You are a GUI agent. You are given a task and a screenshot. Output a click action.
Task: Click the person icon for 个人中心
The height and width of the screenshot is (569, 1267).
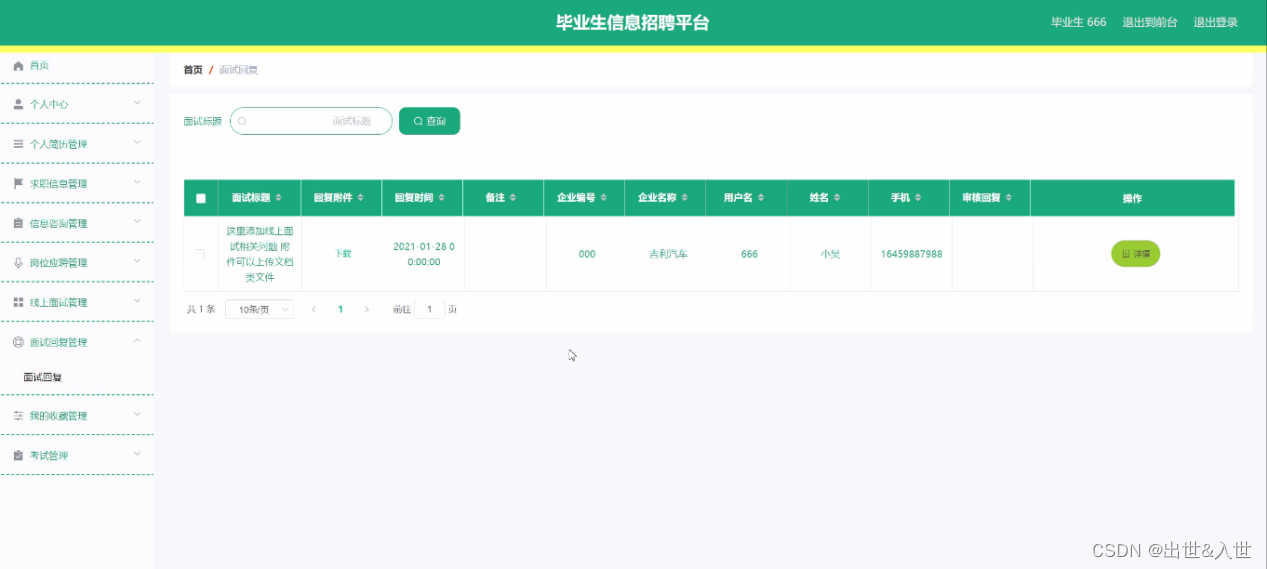(18, 104)
